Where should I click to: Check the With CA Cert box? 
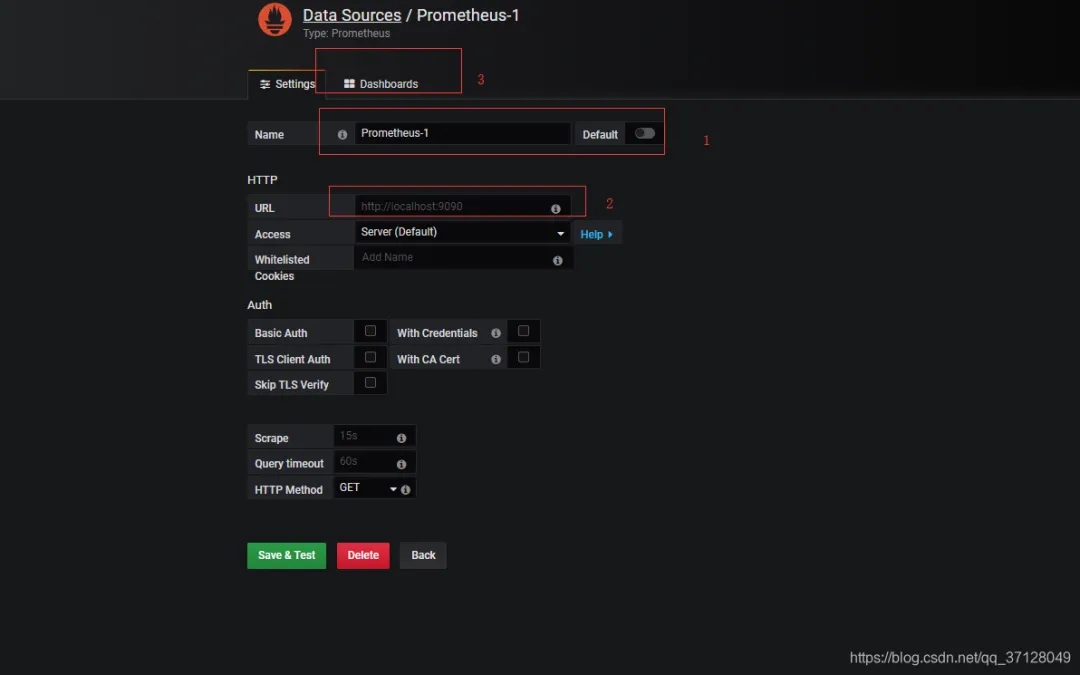point(523,357)
